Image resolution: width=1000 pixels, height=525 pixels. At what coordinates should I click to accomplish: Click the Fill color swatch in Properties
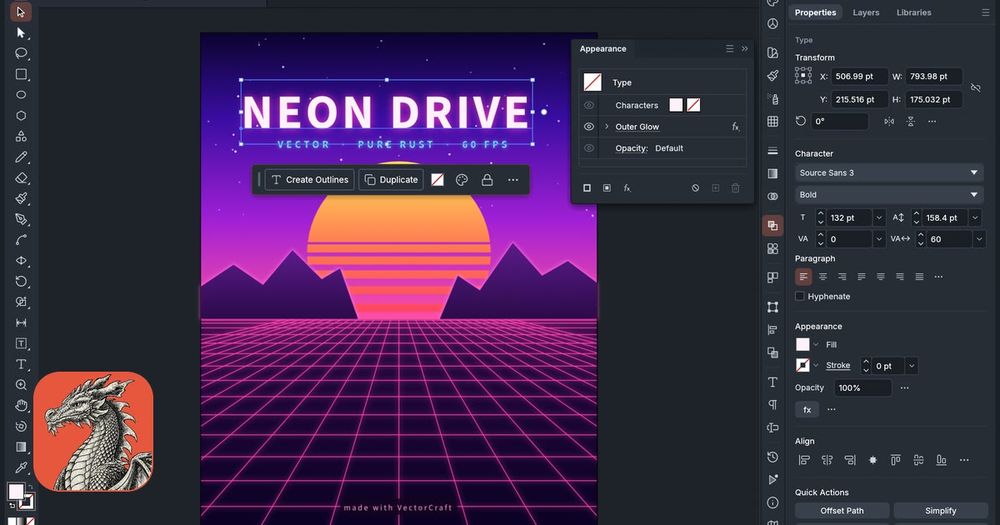[x=802, y=344]
